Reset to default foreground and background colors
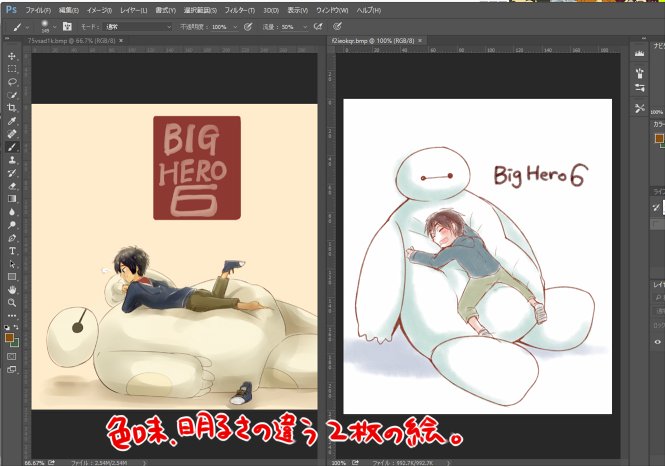 click(x=7, y=327)
